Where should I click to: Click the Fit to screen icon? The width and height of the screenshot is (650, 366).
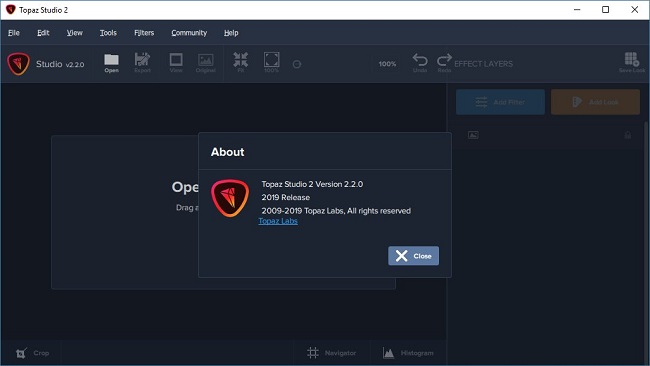[x=240, y=59]
